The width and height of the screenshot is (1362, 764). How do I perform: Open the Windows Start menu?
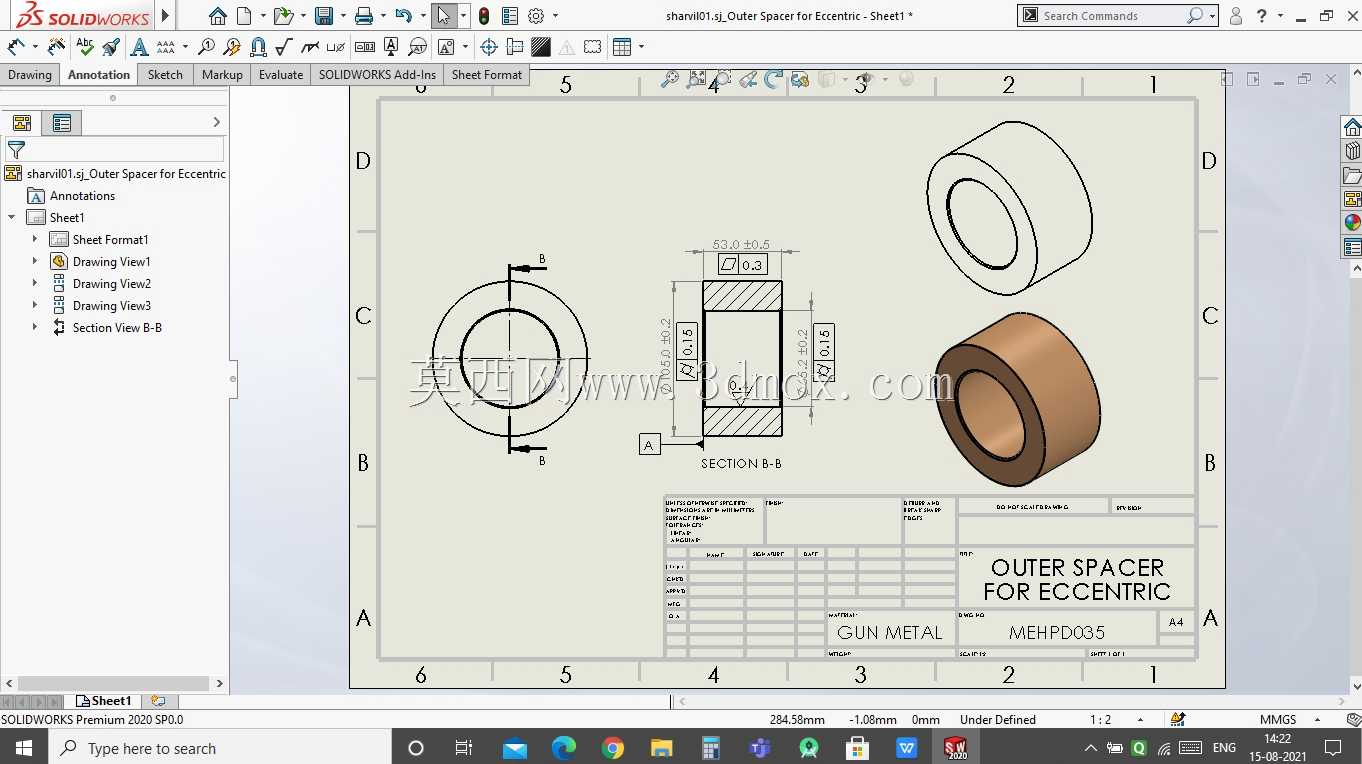pyautogui.click(x=24, y=748)
